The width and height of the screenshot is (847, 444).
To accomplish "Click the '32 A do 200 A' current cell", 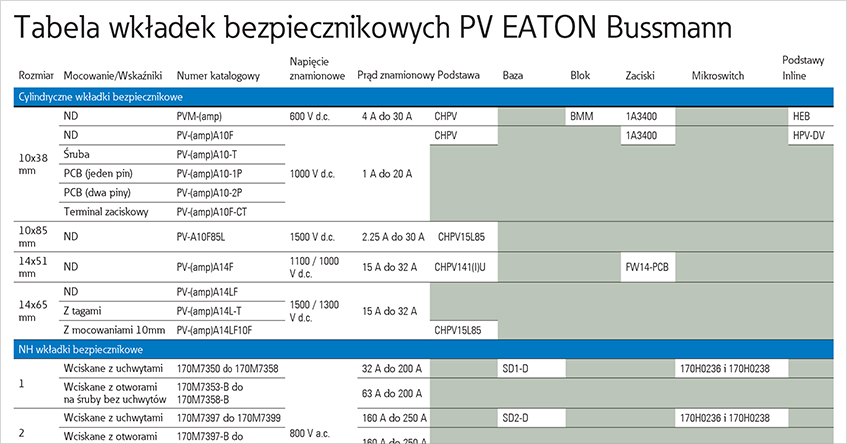I will click(392, 369).
